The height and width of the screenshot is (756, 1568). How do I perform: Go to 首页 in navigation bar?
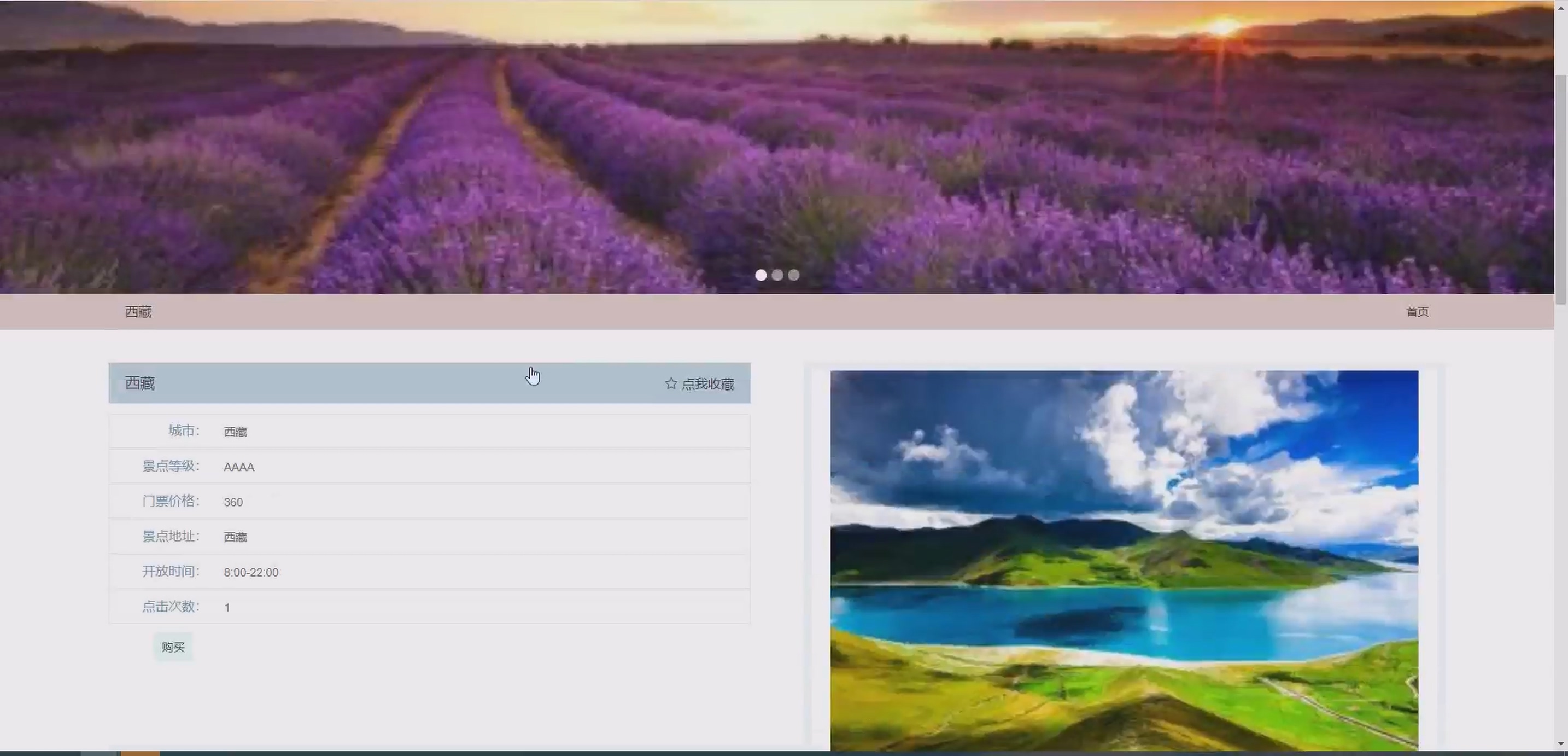point(1417,312)
